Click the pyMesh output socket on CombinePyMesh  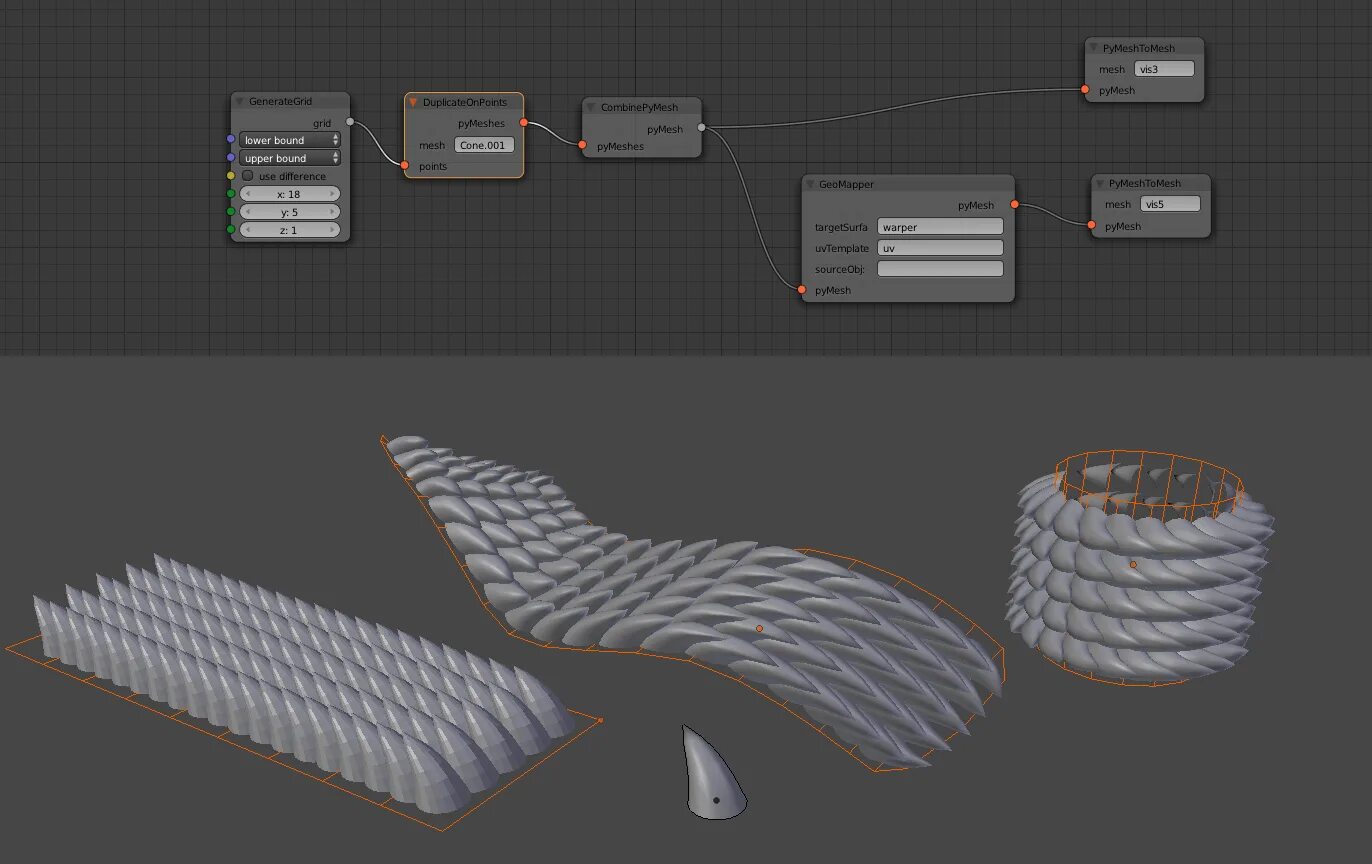coord(701,128)
